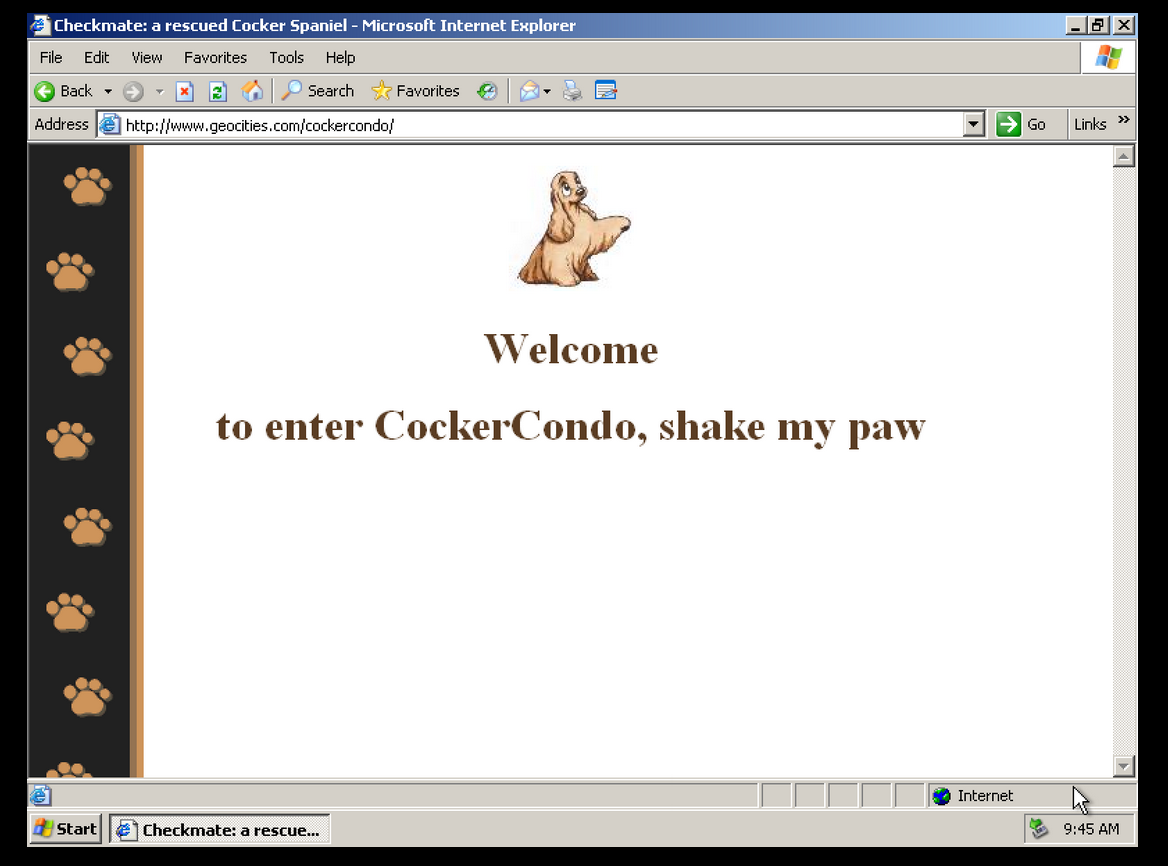Expand the Mail button dropdown

click(x=547, y=91)
